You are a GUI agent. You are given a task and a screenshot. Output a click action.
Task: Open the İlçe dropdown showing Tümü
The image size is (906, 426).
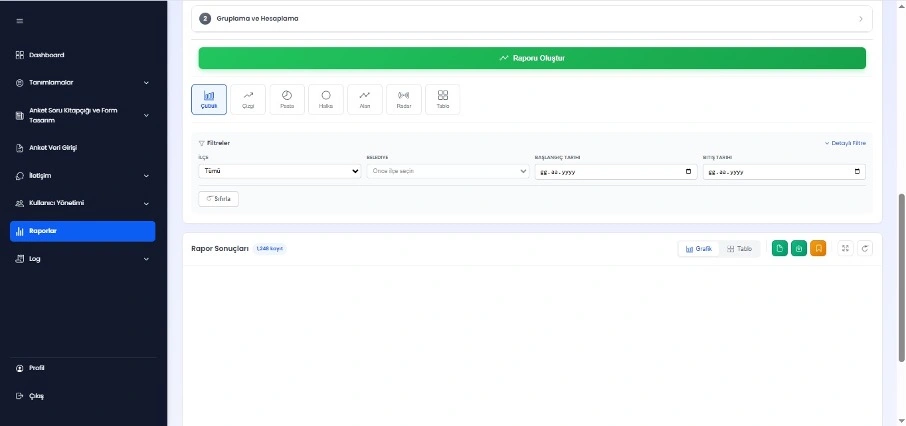[x=279, y=171]
